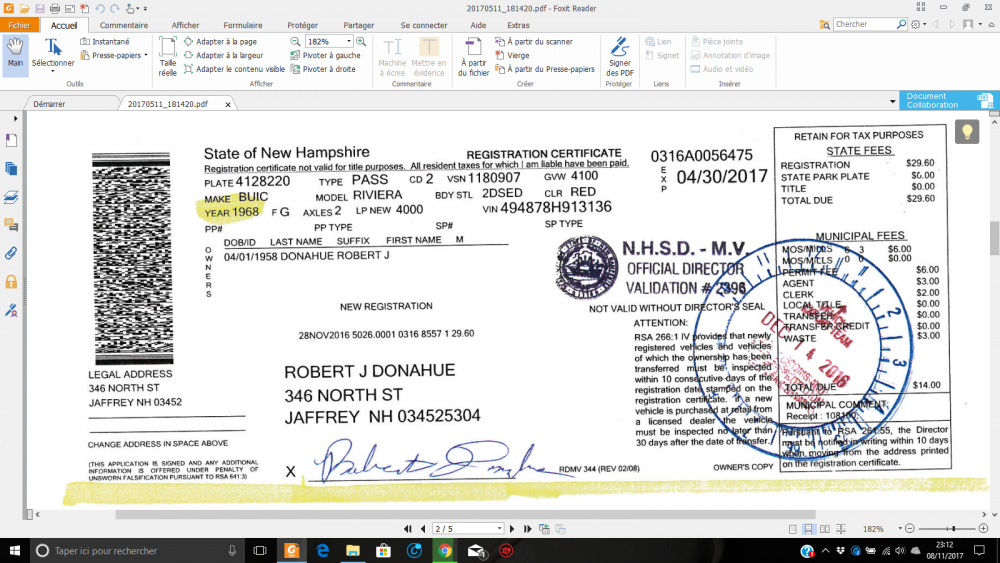The image size is (1000, 563).
Task: Choose the Sélectionner text tool
Action: pos(53,53)
